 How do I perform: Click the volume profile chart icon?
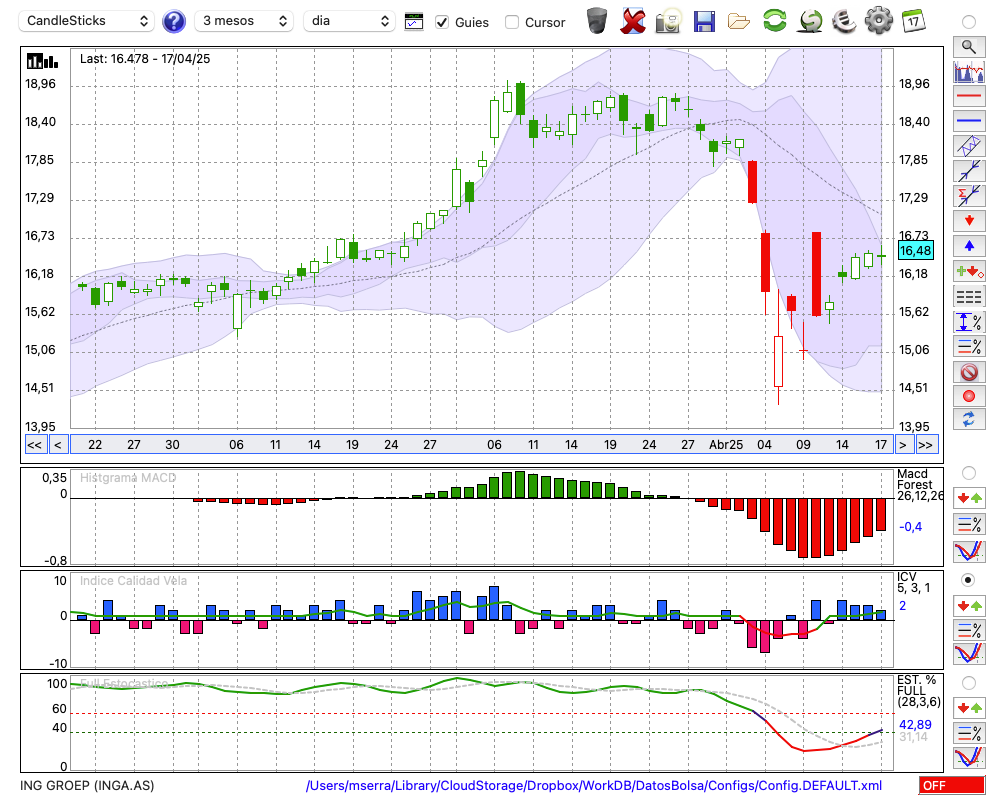[x=969, y=71]
